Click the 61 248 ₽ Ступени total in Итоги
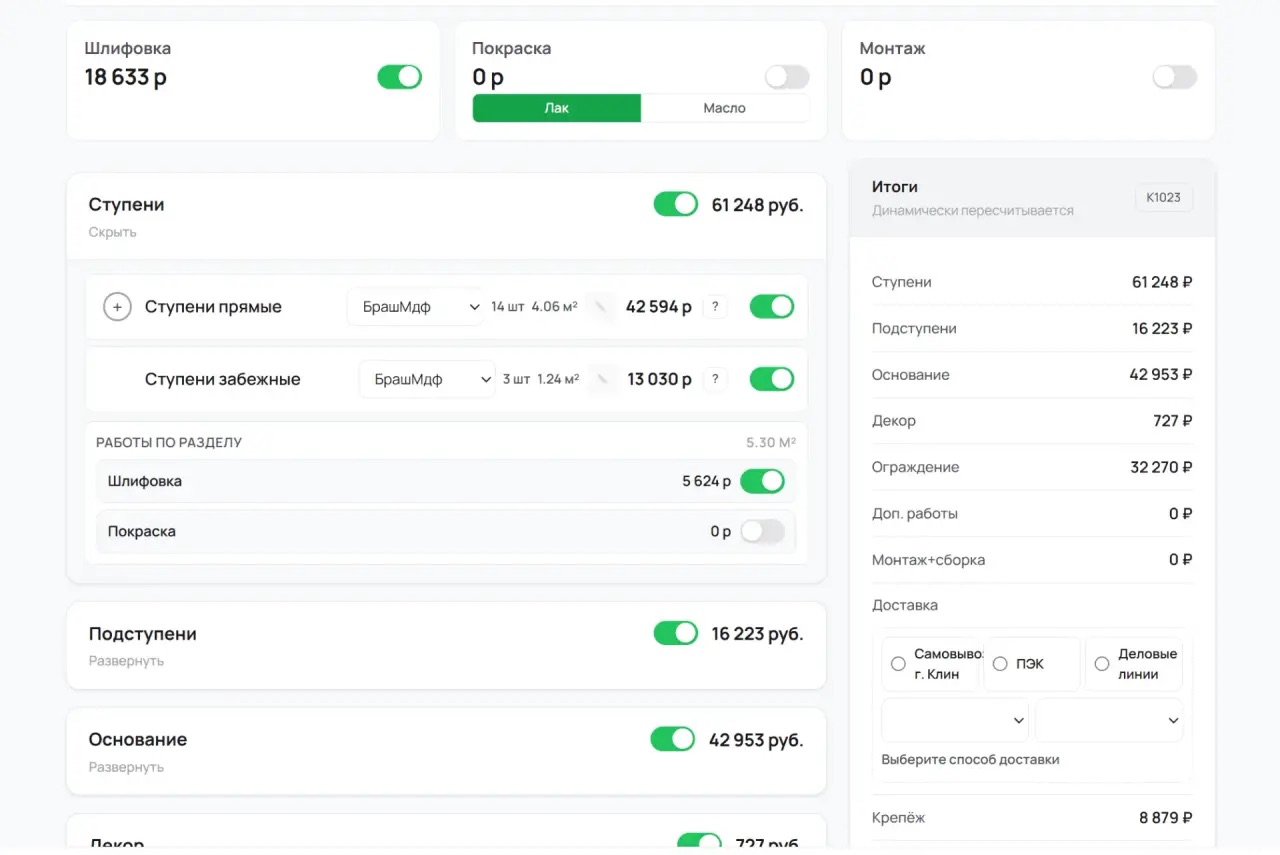1280x855 pixels. [1162, 282]
